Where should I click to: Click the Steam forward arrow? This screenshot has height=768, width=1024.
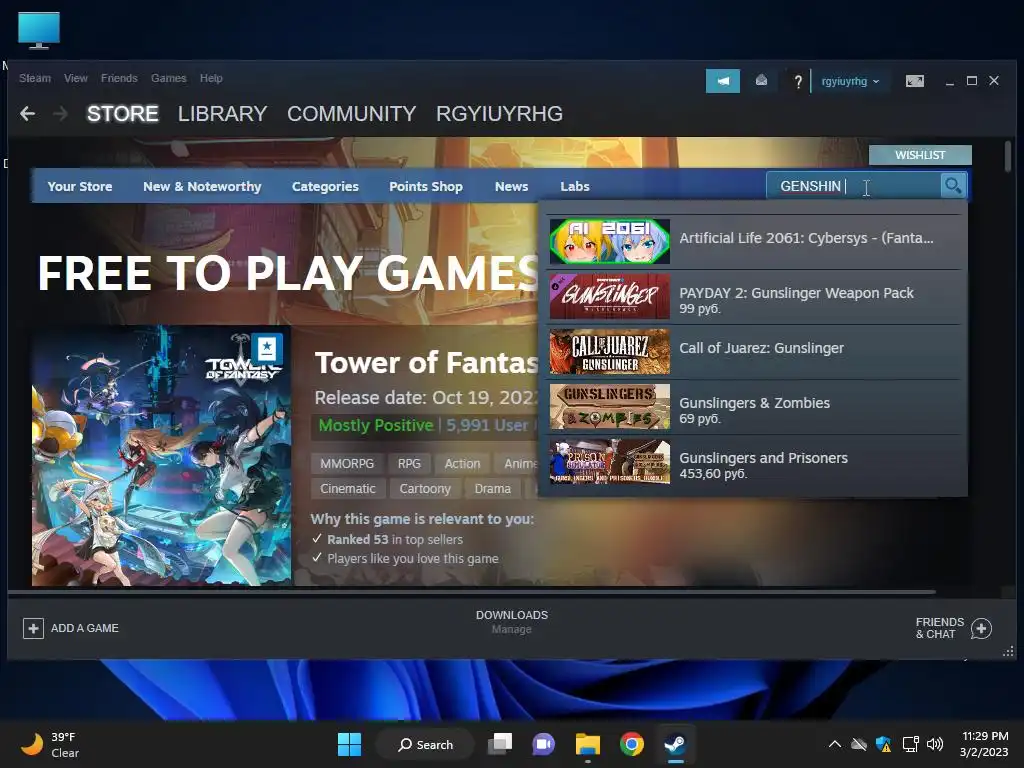(61, 114)
